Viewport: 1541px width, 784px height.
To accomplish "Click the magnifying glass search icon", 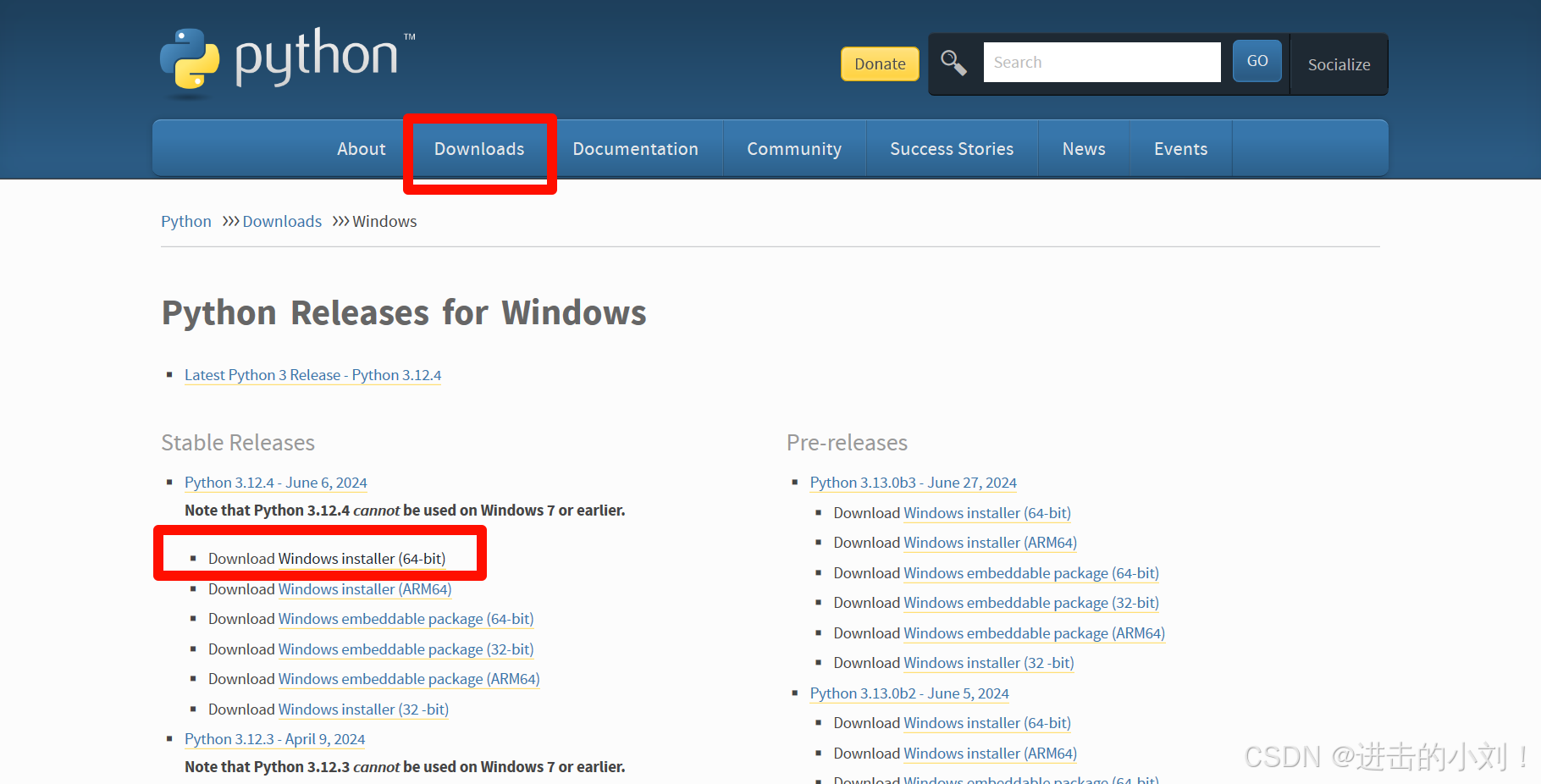I will 954,63.
